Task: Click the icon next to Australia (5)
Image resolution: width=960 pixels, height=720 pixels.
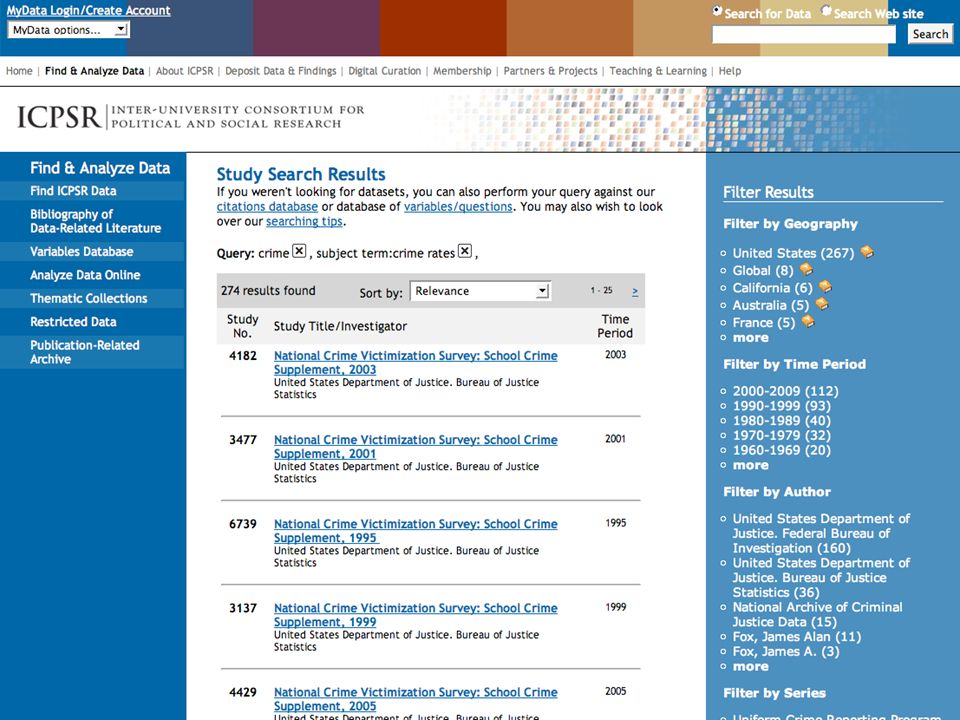Action: 822,303
